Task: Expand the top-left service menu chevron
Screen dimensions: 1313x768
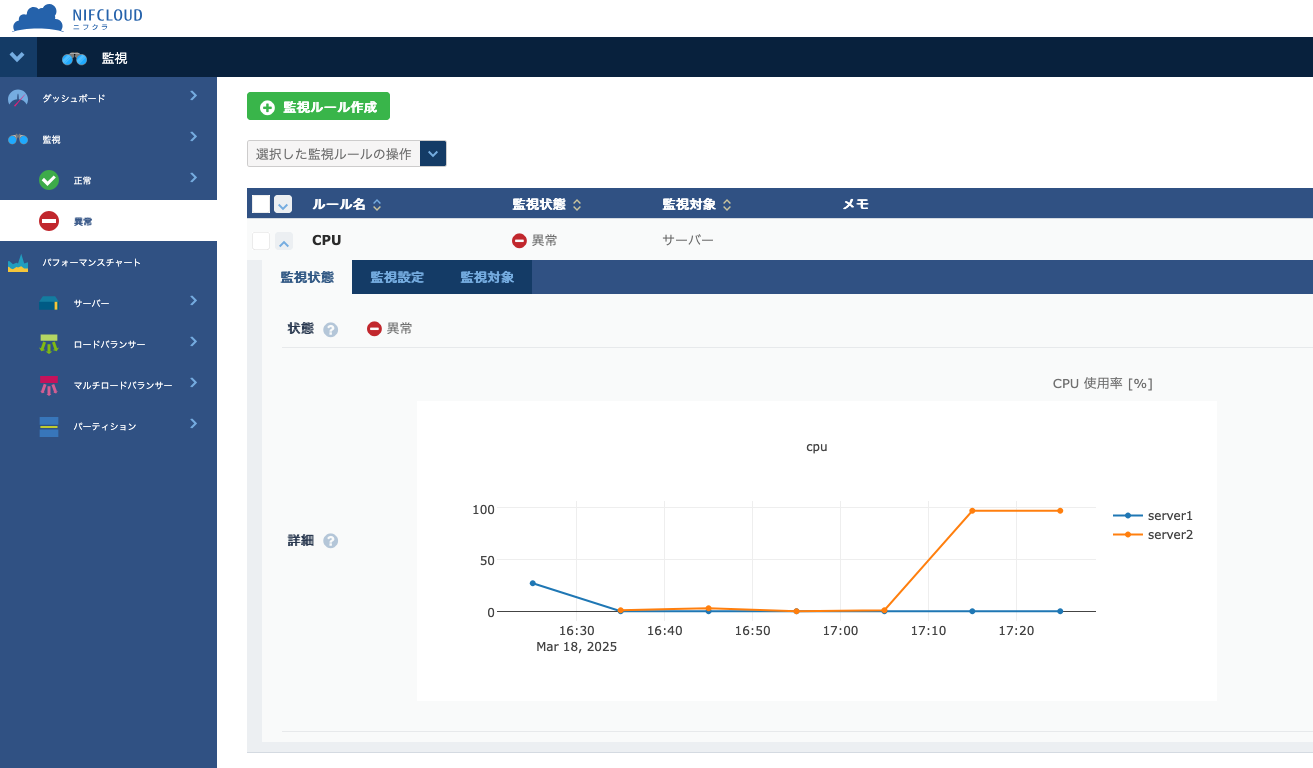Action: coord(17,57)
